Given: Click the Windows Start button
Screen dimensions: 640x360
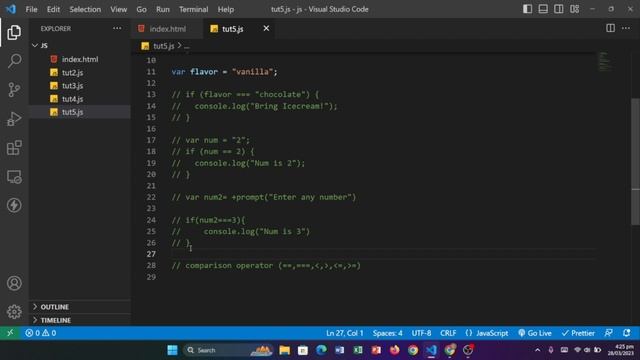Looking at the screenshot, I should point(173,350).
